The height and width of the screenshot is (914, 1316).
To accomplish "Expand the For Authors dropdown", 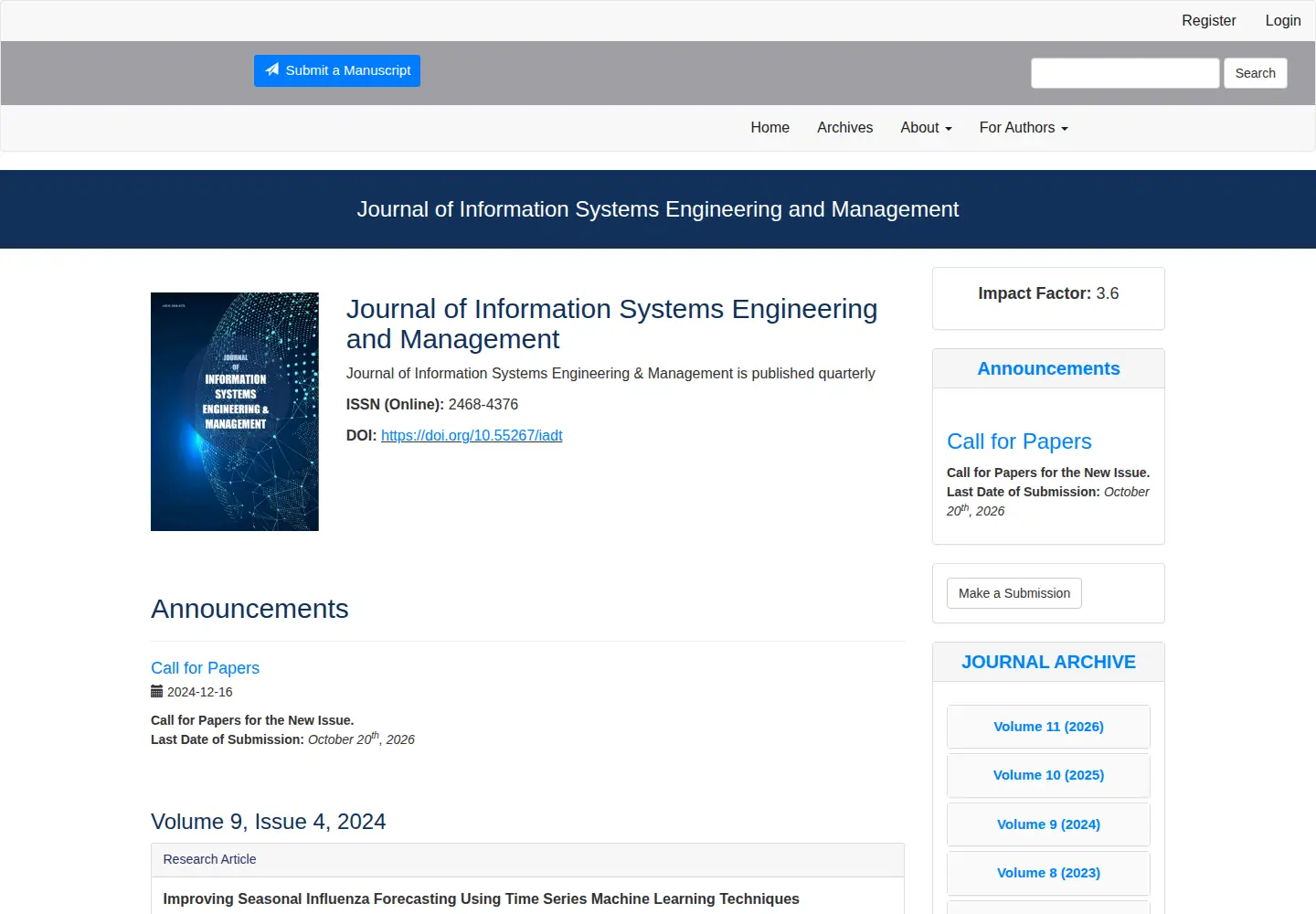I will (1024, 128).
